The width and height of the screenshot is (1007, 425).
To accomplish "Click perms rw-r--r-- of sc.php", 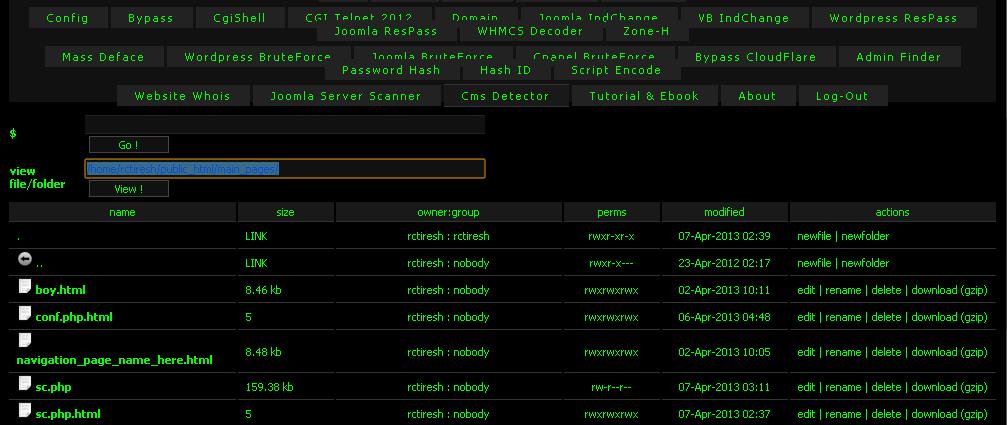I will click(611, 387).
